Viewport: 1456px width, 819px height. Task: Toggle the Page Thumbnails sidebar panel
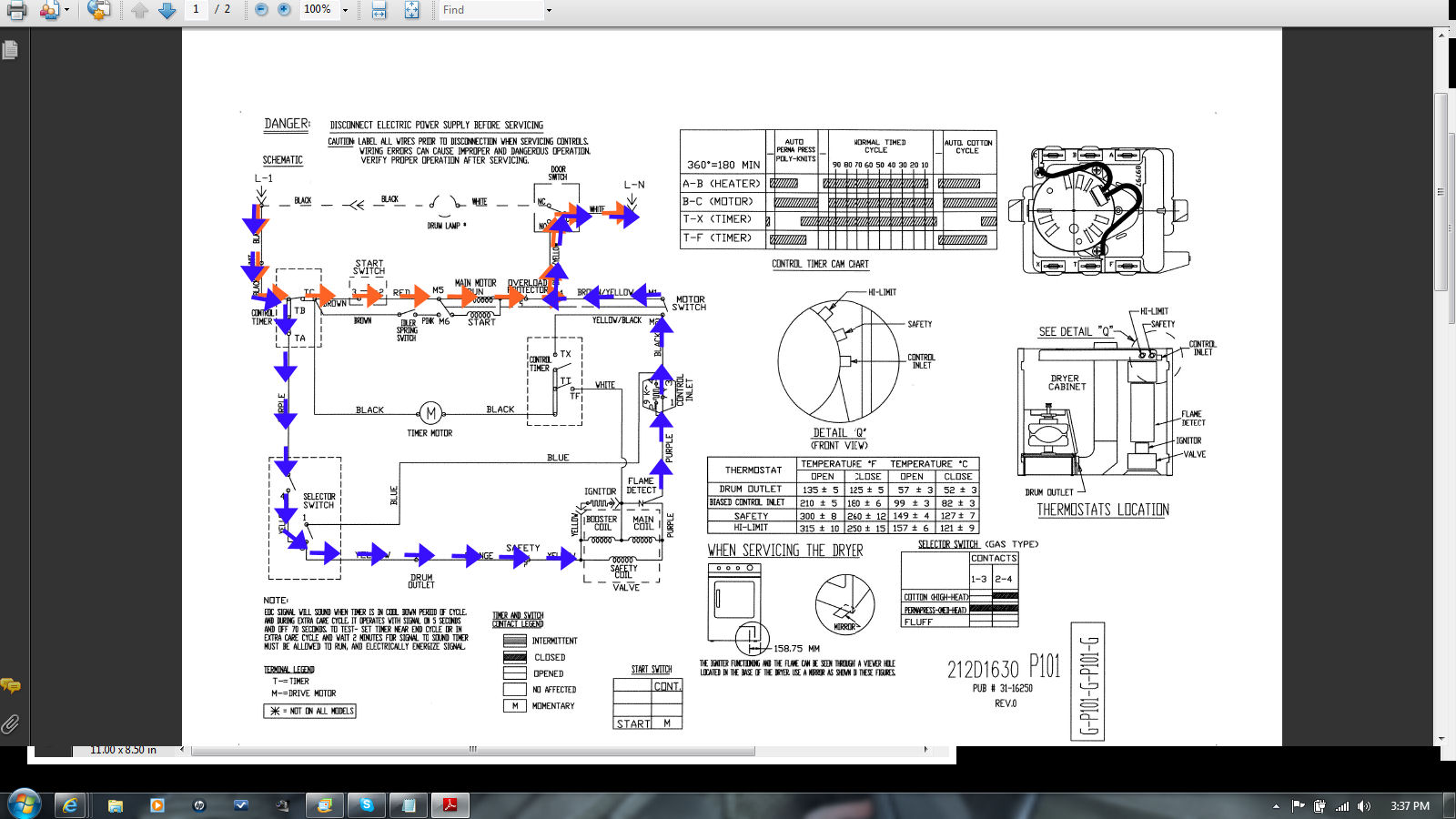pyautogui.click(x=11, y=50)
